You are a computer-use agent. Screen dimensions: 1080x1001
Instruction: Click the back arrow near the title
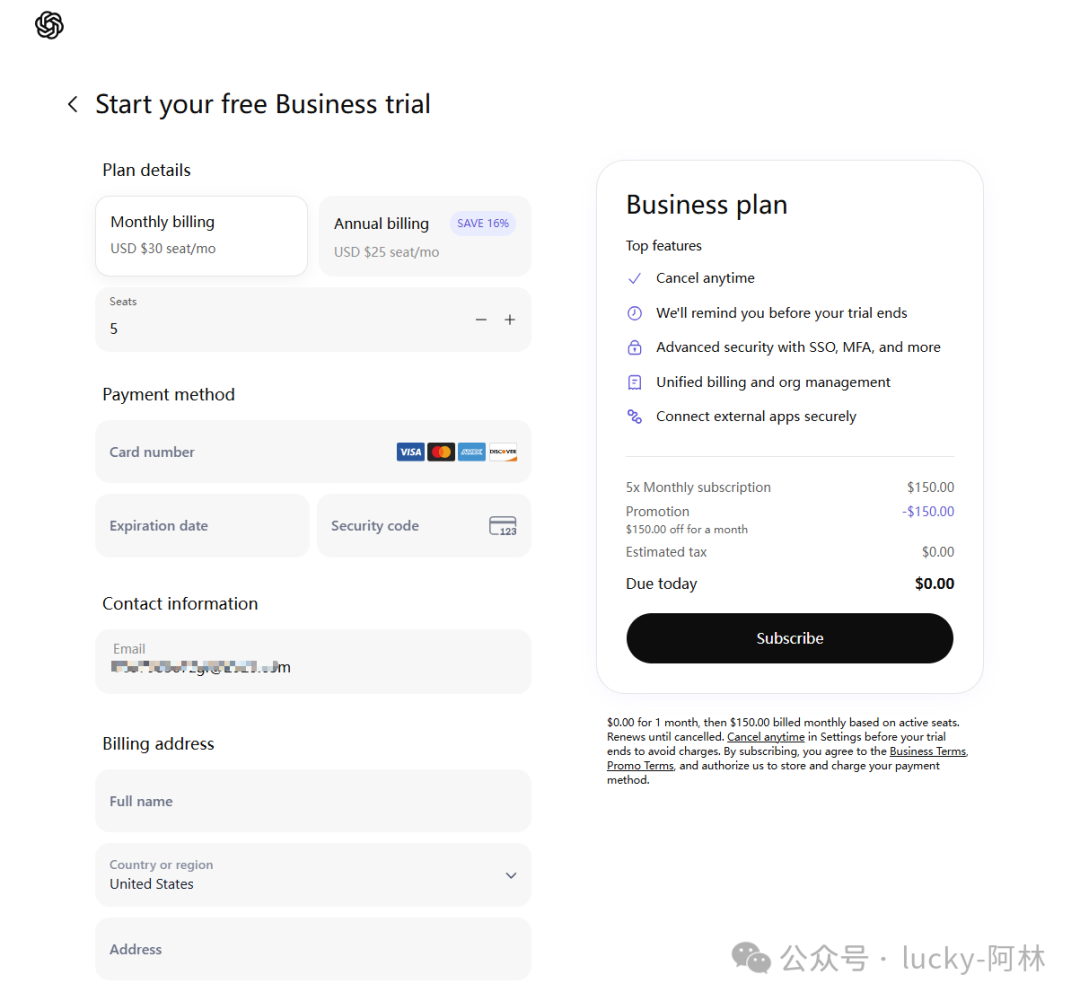click(71, 103)
